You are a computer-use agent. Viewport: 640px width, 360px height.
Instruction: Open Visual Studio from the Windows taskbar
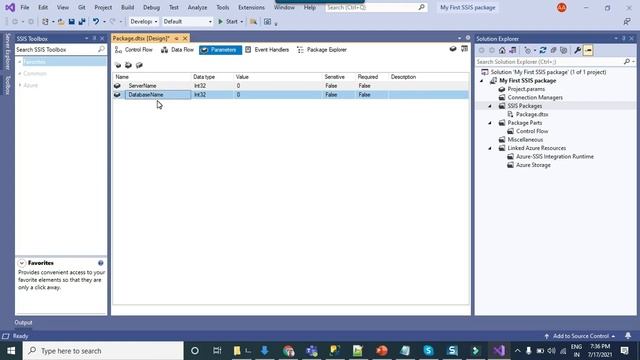tap(499, 351)
